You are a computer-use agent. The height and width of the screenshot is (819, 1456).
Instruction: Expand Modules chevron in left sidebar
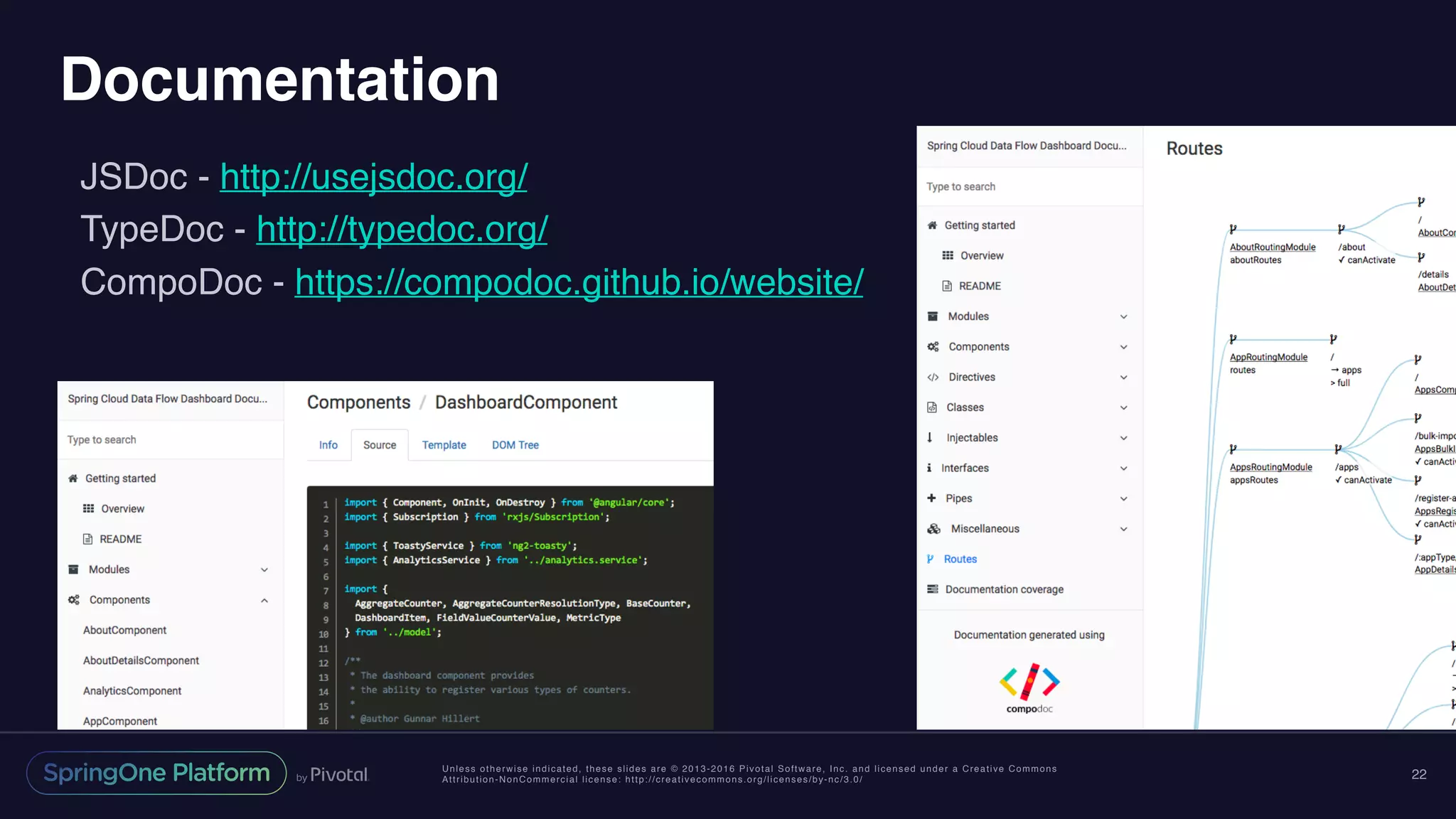(x=264, y=570)
